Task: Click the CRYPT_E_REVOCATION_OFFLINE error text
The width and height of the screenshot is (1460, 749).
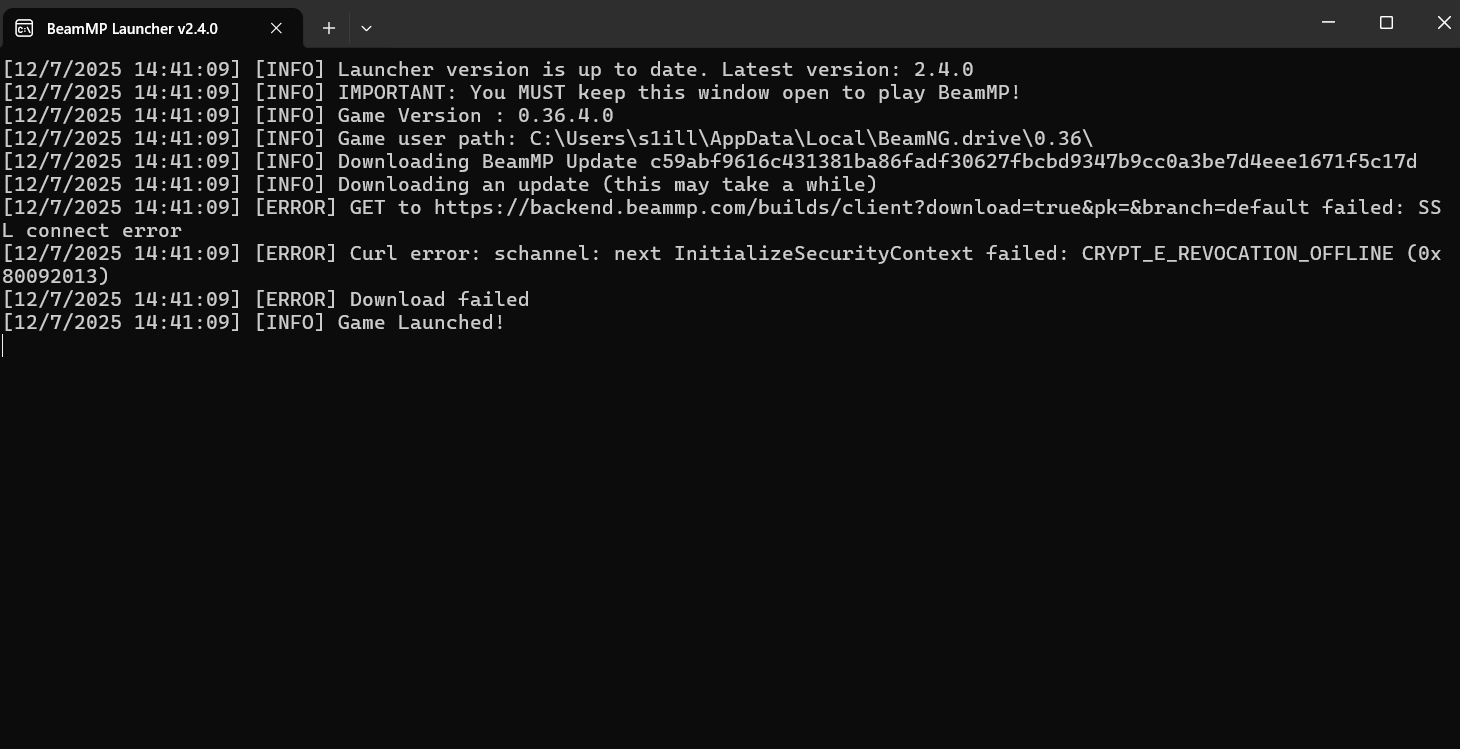Action: pyautogui.click(x=1237, y=254)
